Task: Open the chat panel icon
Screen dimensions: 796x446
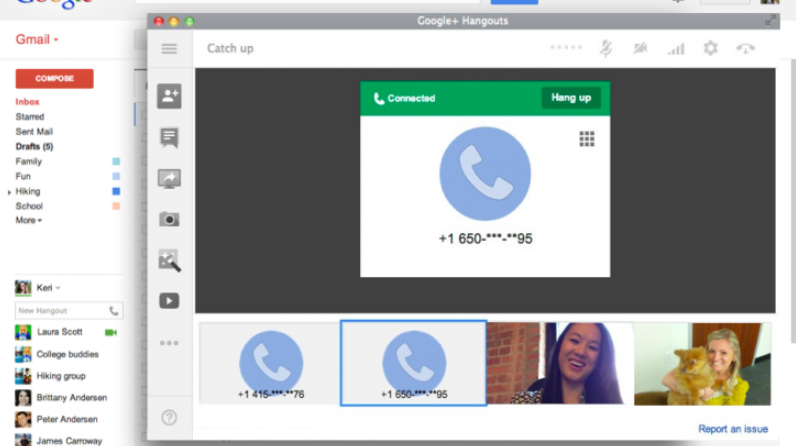Action: pos(169,138)
